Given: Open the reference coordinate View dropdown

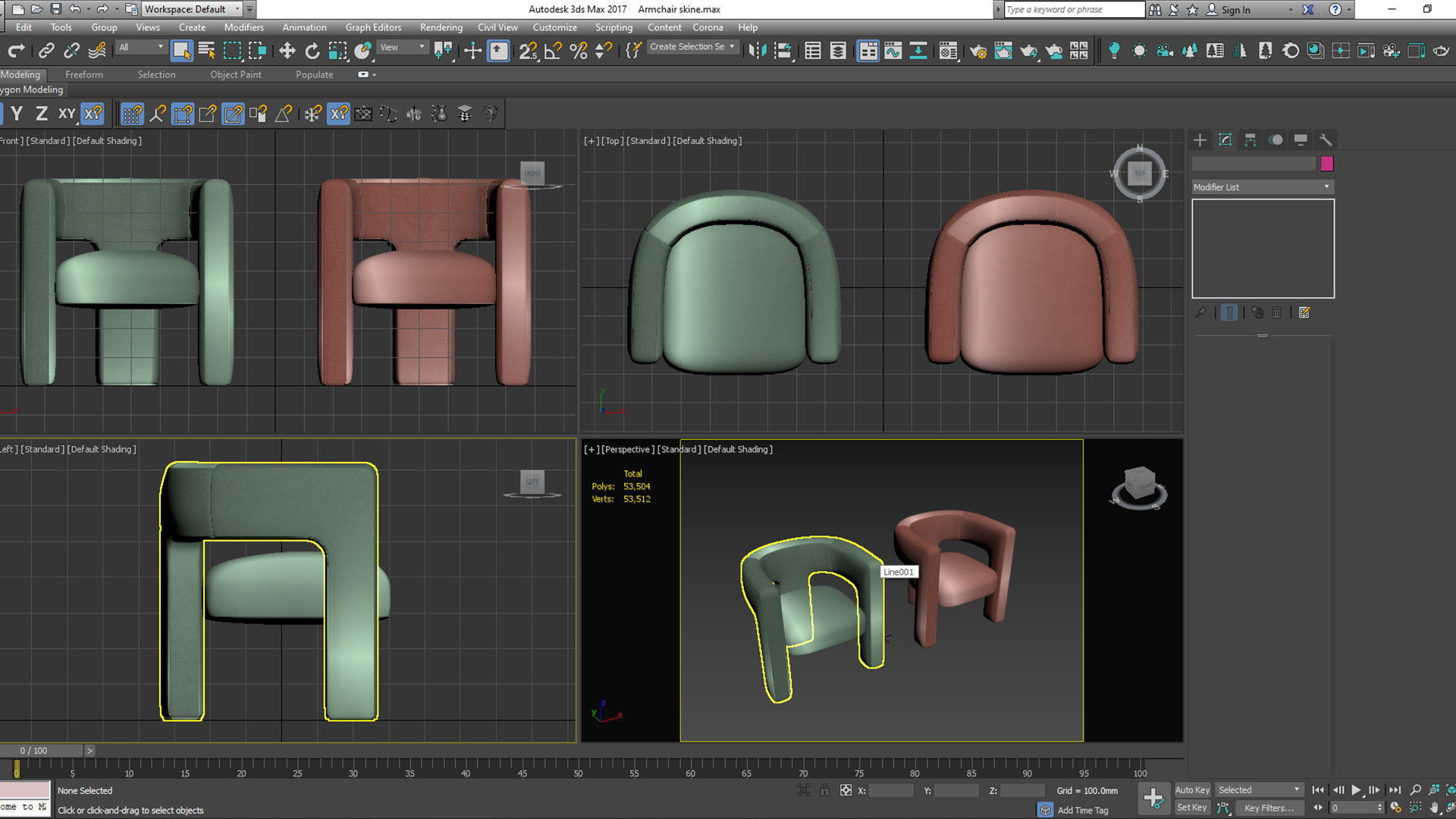Looking at the screenshot, I should tap(403, 47).
